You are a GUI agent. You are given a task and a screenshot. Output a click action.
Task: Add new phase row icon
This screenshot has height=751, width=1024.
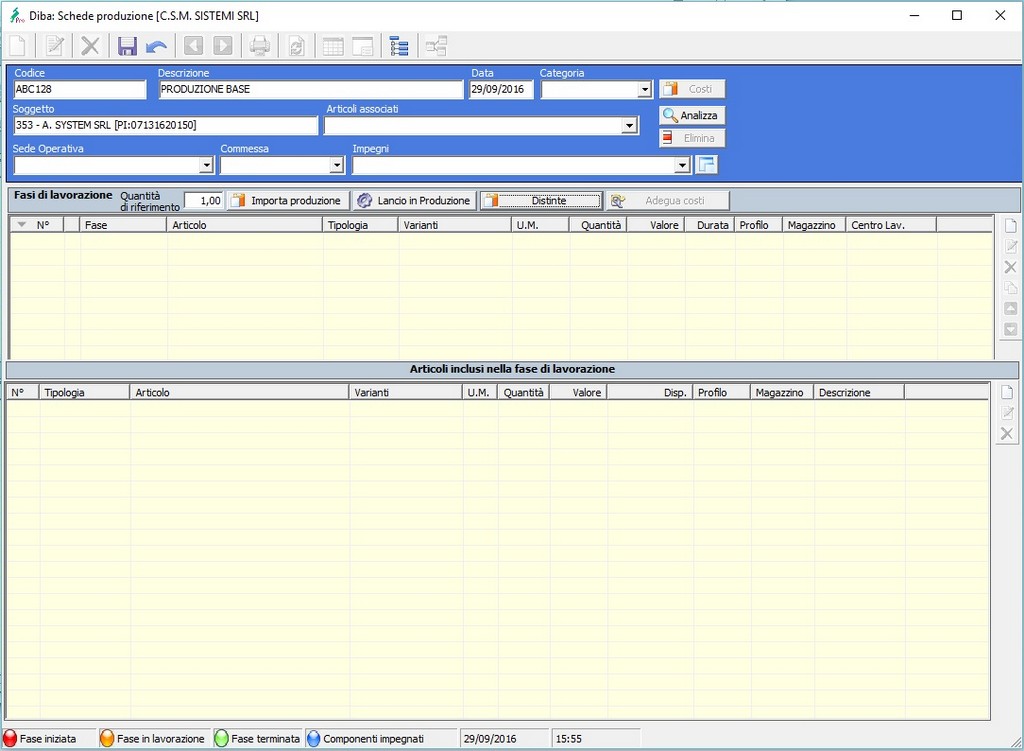[1010, 226]
